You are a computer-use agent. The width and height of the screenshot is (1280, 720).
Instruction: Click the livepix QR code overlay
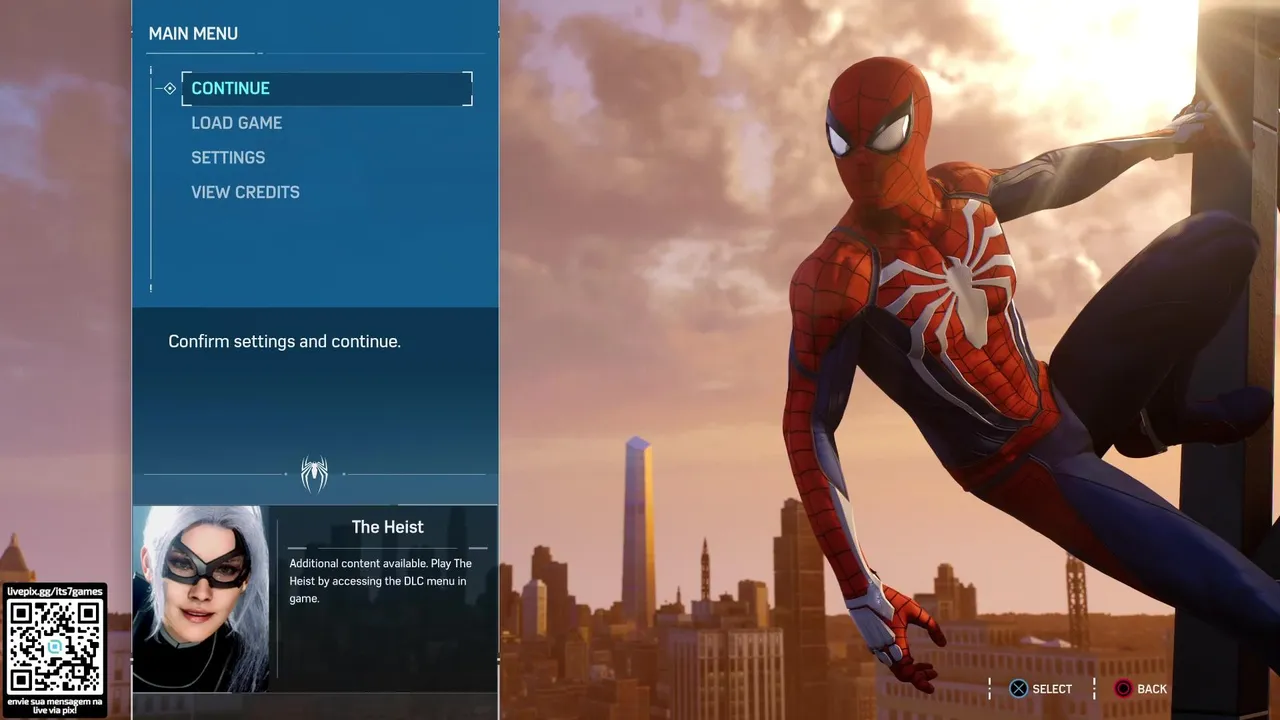pos(55,645)
